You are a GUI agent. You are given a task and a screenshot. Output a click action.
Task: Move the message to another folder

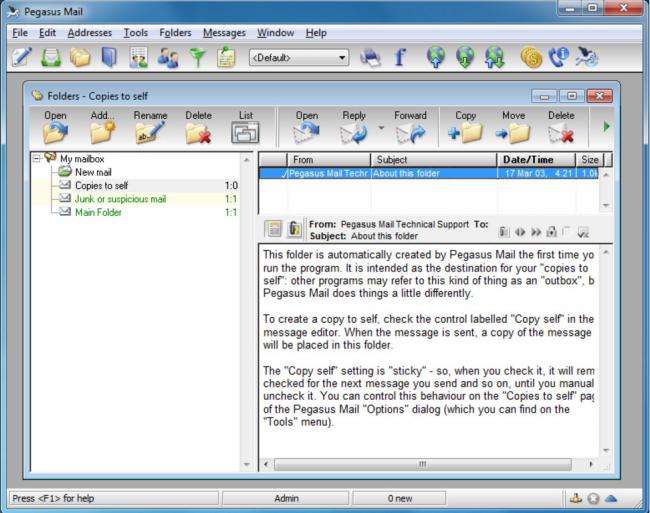click(x=513, y=127)
